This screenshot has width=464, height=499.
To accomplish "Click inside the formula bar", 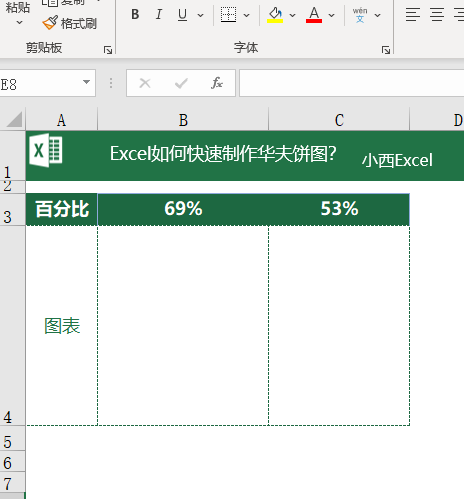I will click(x=352, y=83).
